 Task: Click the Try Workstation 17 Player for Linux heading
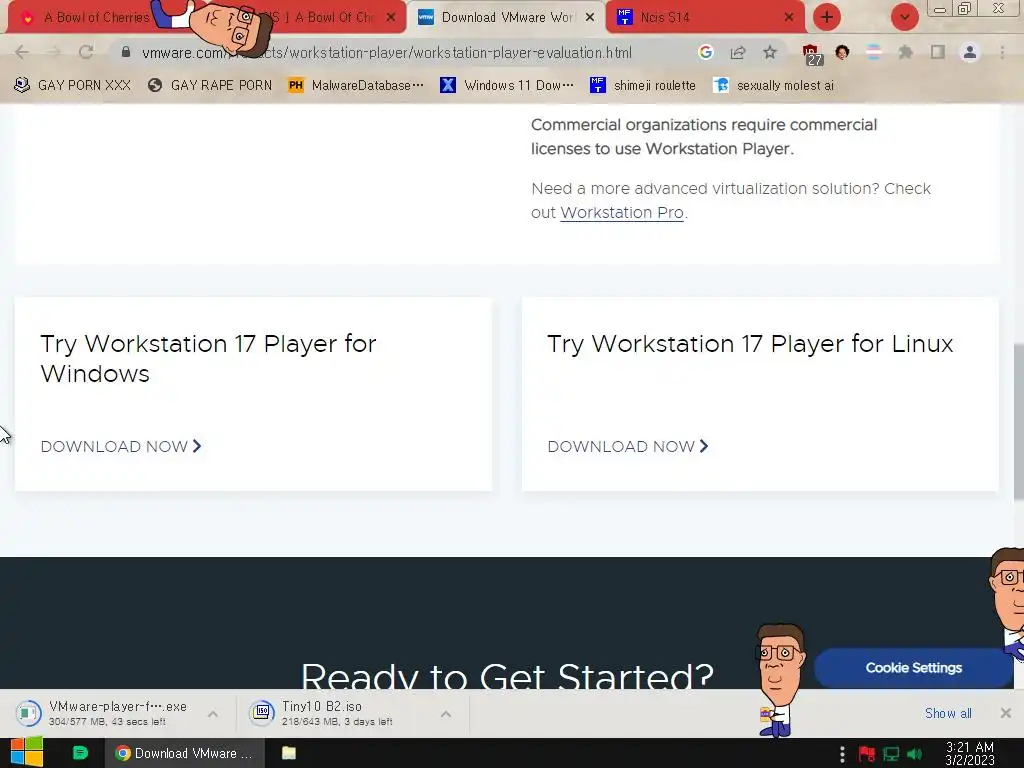tap(750, 344)
